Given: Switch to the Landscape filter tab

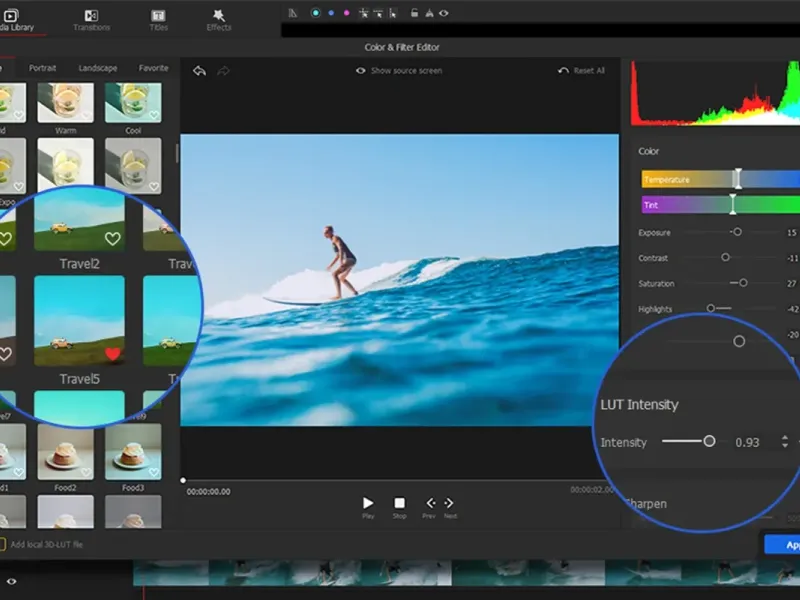Looking at the screenshot, I should pos(98,68).
